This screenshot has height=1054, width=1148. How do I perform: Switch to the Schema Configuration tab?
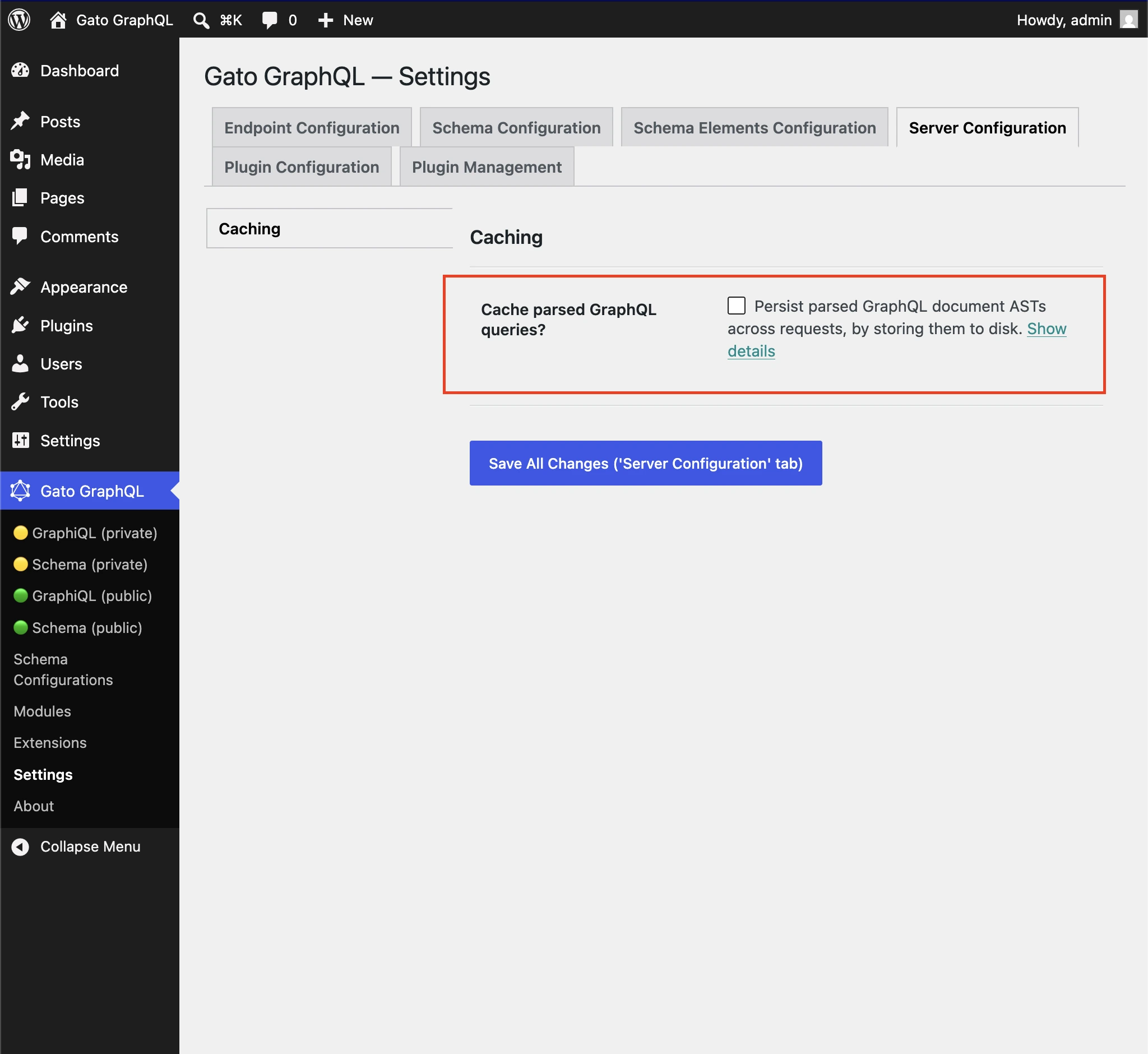coord(516,127)
